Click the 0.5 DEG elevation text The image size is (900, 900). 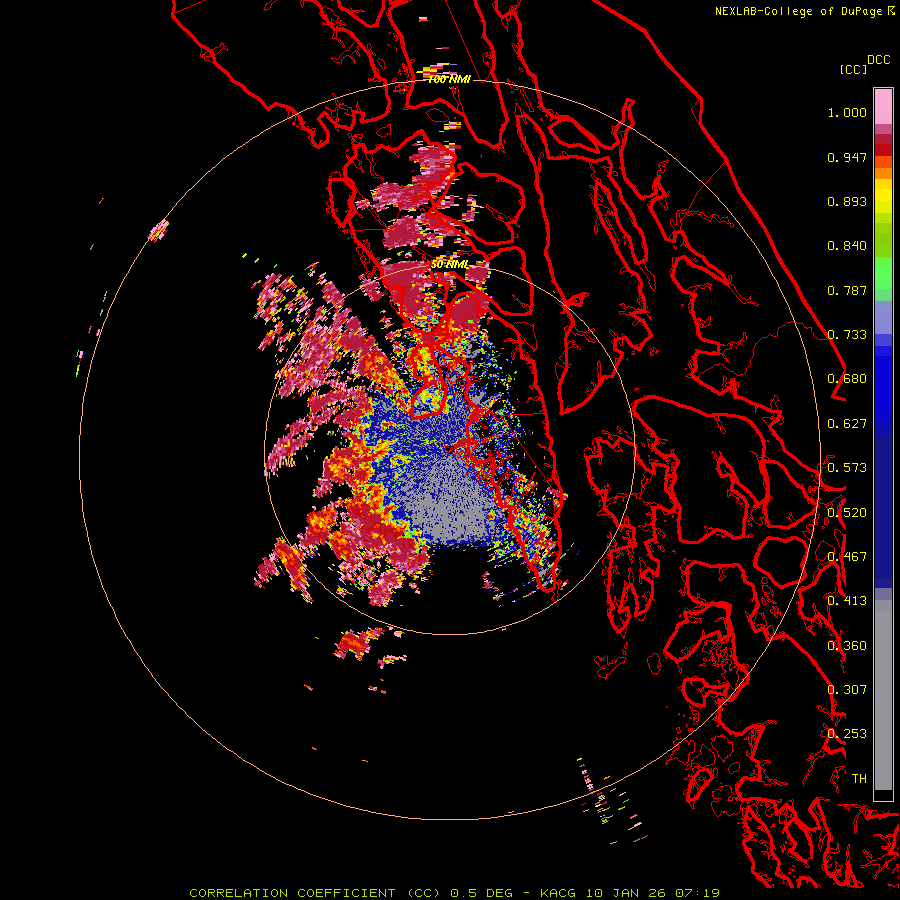pos(481,893)
